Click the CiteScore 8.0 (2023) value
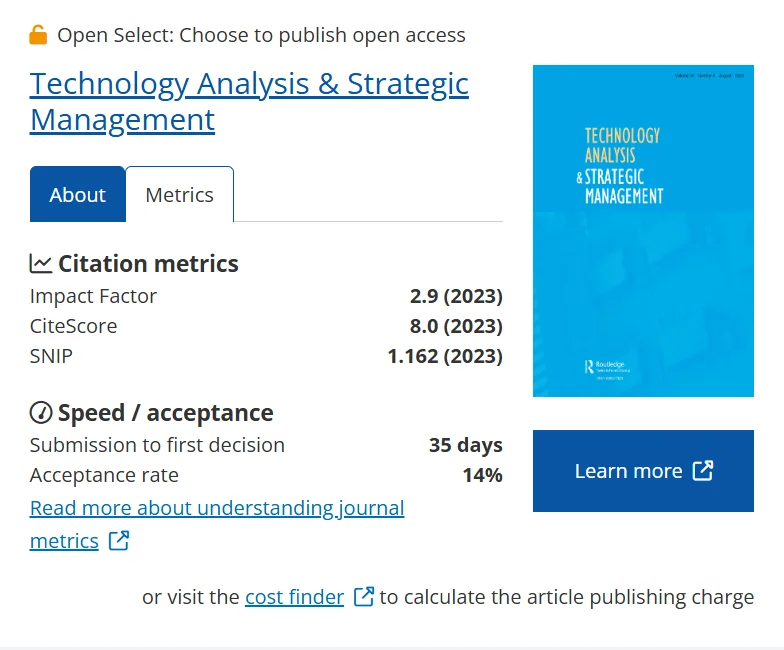 [x=456, y=326]
